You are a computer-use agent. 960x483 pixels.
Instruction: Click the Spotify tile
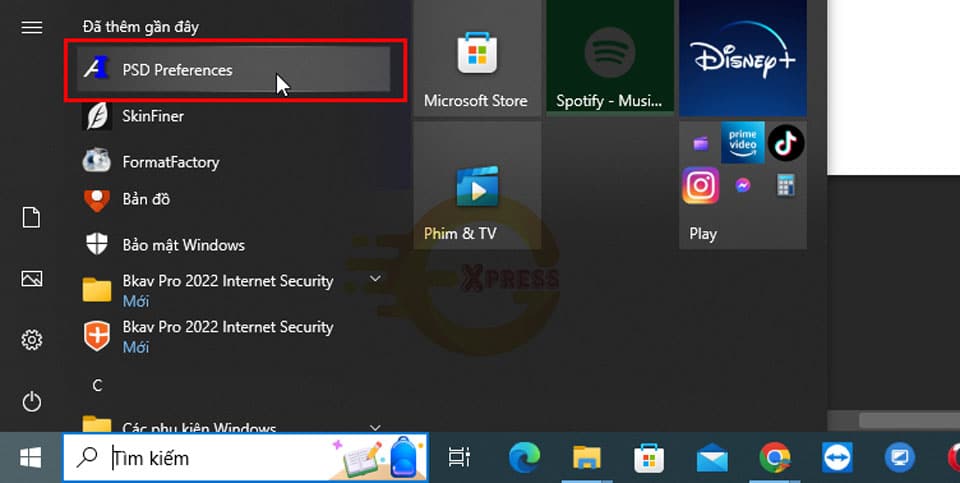click(x=609, y=58)
